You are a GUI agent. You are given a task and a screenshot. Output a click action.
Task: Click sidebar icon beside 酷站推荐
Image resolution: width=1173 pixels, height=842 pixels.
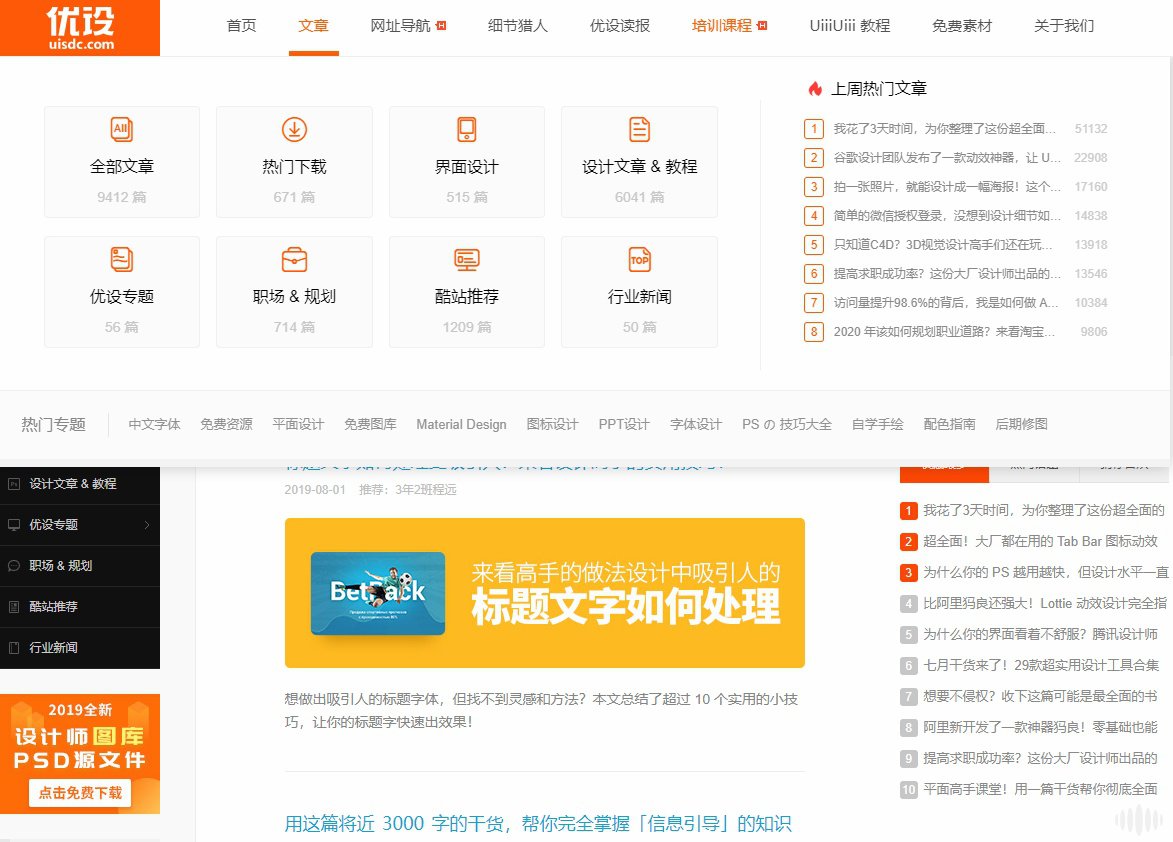pyautogui.click(x=13, y=606)
